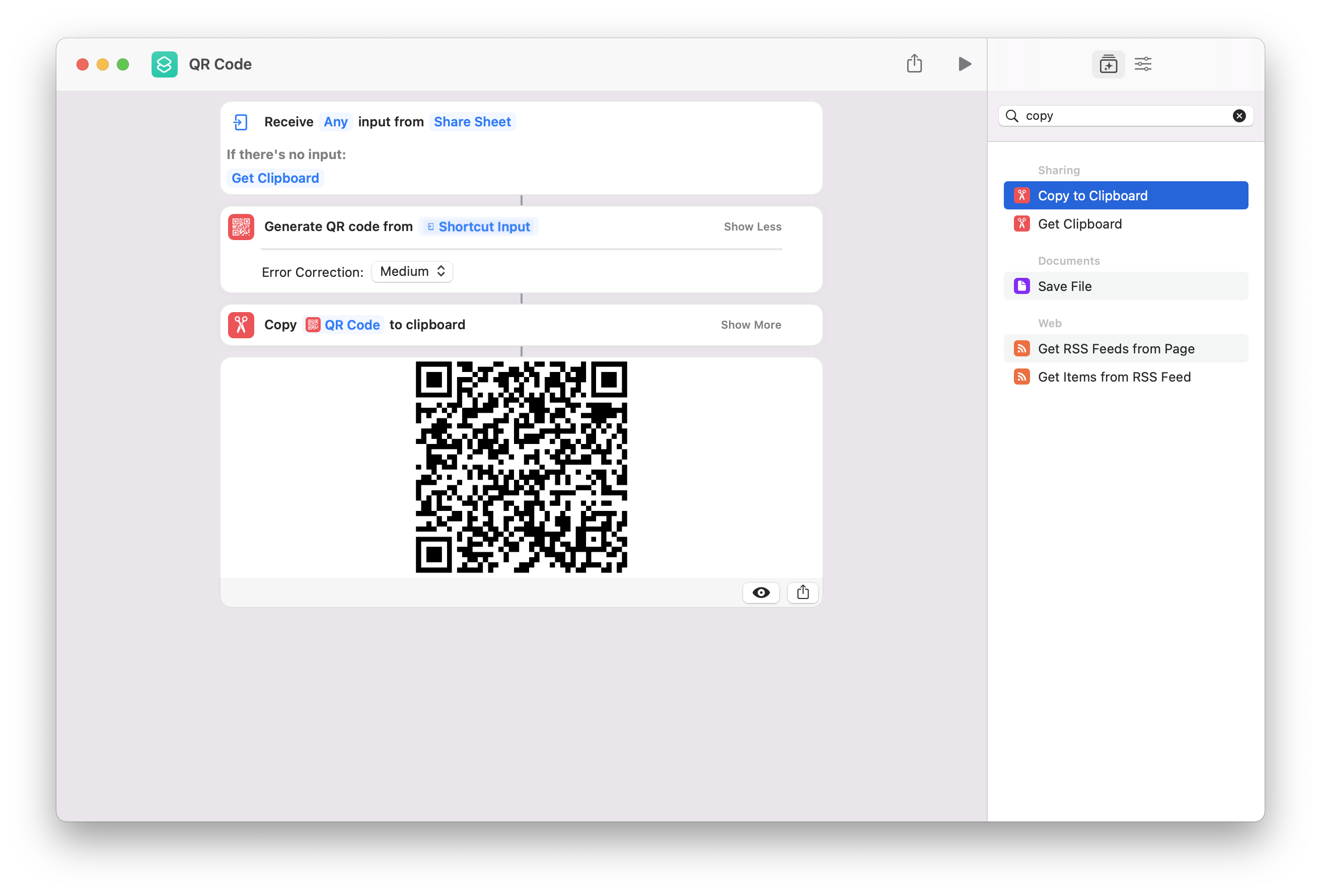Click the Generate QR code action icon
The width and height of the screenshot is (1321, 896).
point(241,227)
